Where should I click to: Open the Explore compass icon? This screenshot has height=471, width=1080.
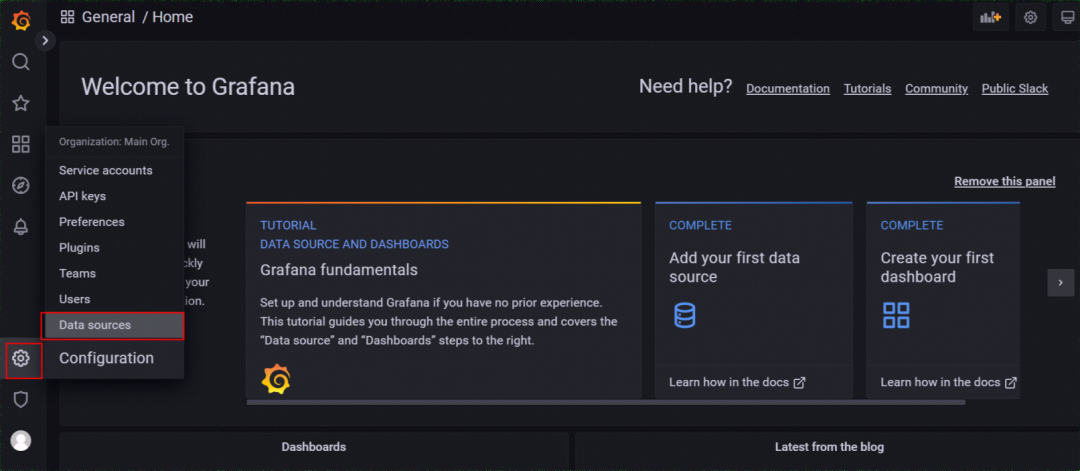[x=21, y=185]
